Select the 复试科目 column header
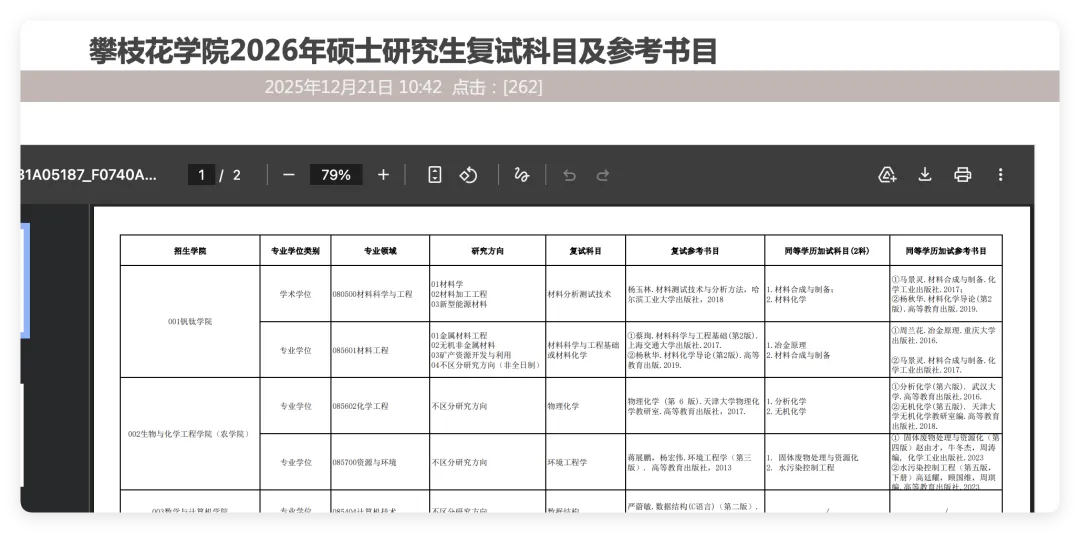Image resolution: width=1080 pixels, height=533 pixels. pyautogui.click(x=585, y=251)
